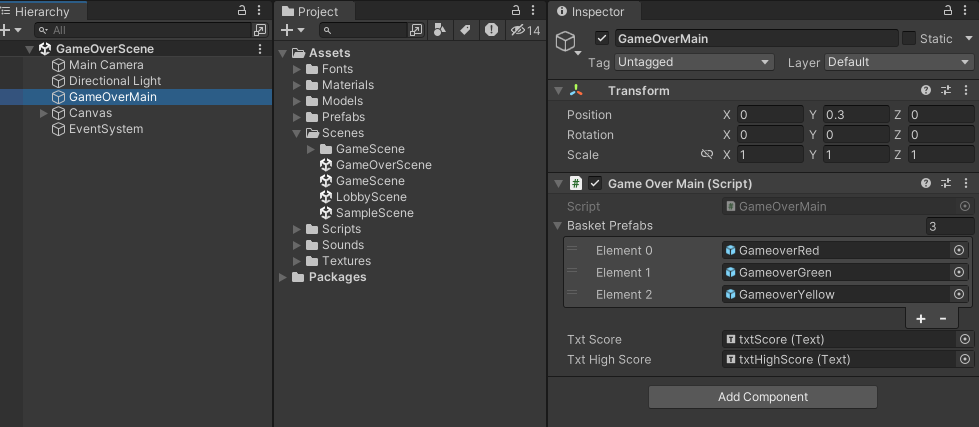Open Game Over Main script help icon
The height and width of the screenshot is (427, 979).
(926, 184)
